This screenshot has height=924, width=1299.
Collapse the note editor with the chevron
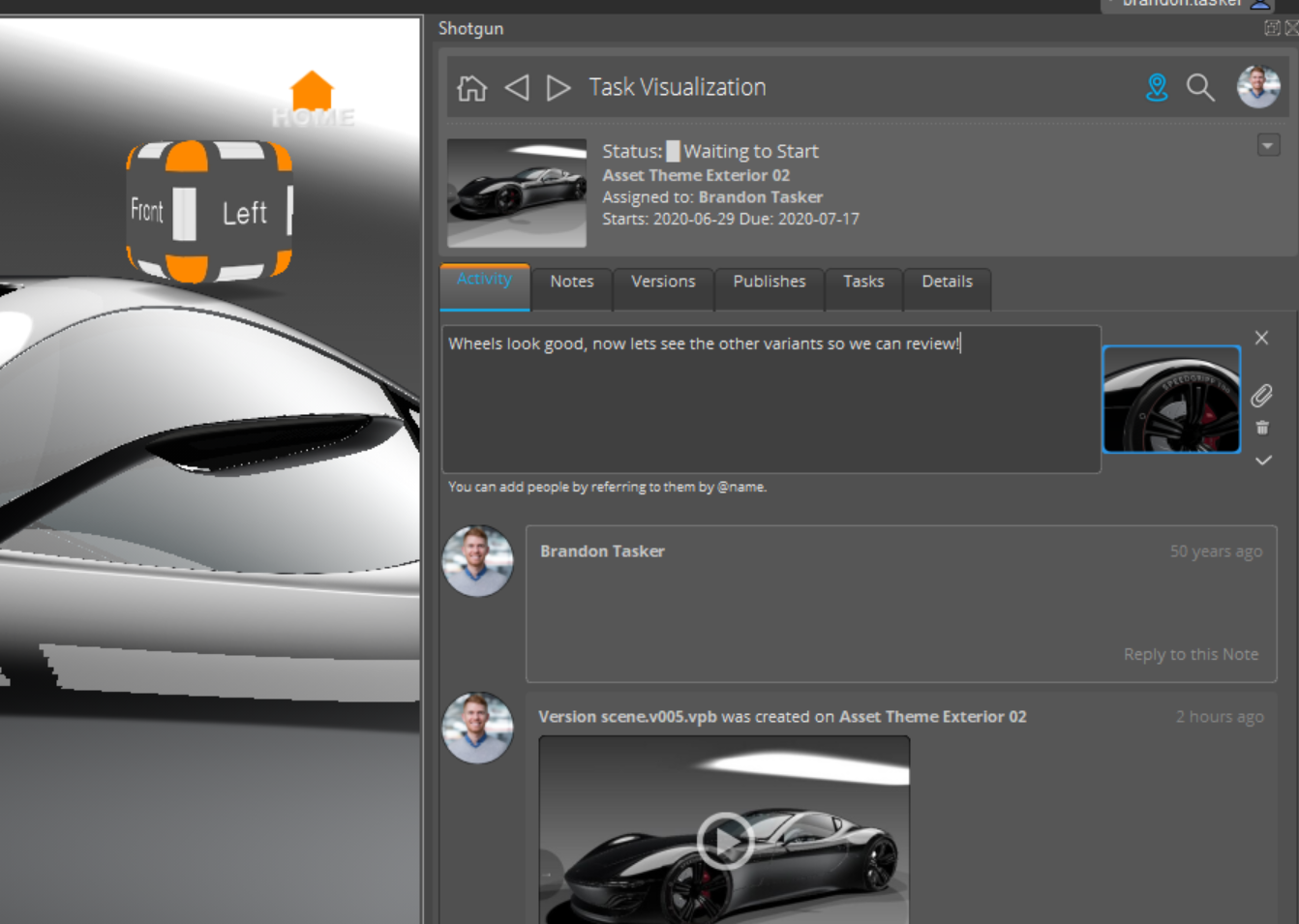1263,461
